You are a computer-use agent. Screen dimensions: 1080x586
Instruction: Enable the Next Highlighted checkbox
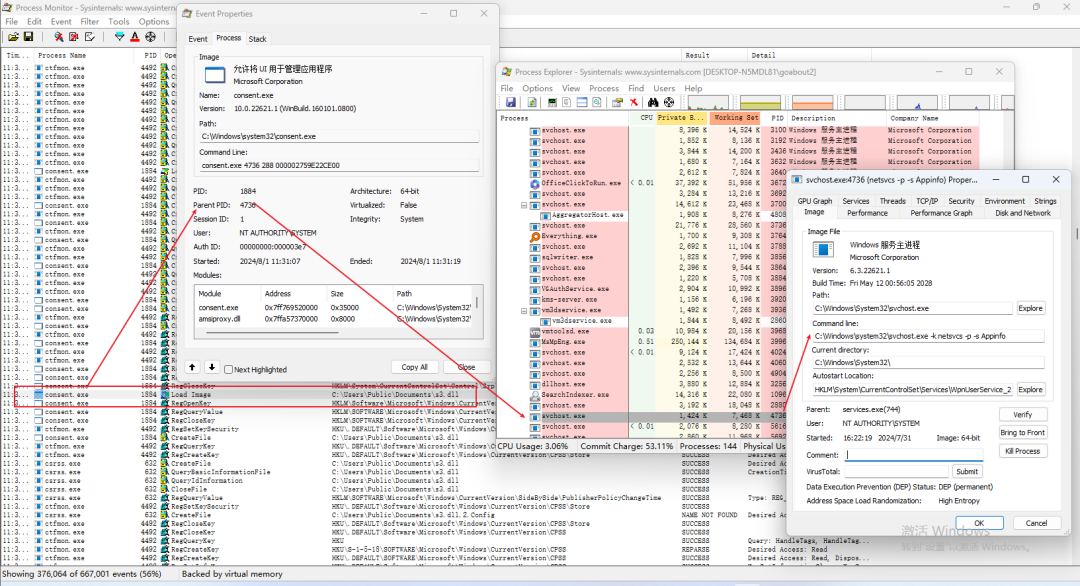229,370
